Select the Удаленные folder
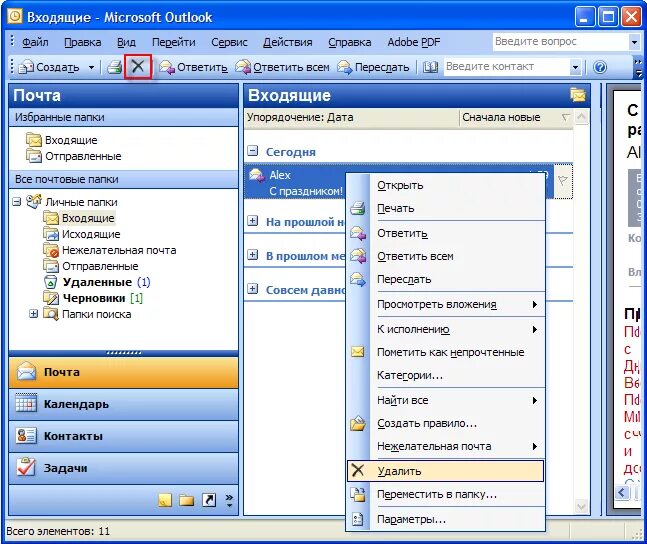Viewport: 647px width, 544px height. tap(97, 282)
